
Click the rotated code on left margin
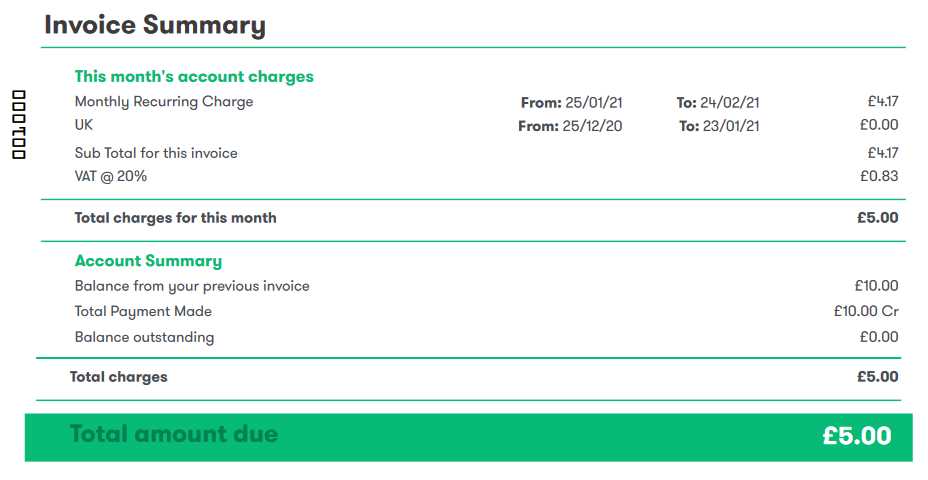[x=19, y=124]
